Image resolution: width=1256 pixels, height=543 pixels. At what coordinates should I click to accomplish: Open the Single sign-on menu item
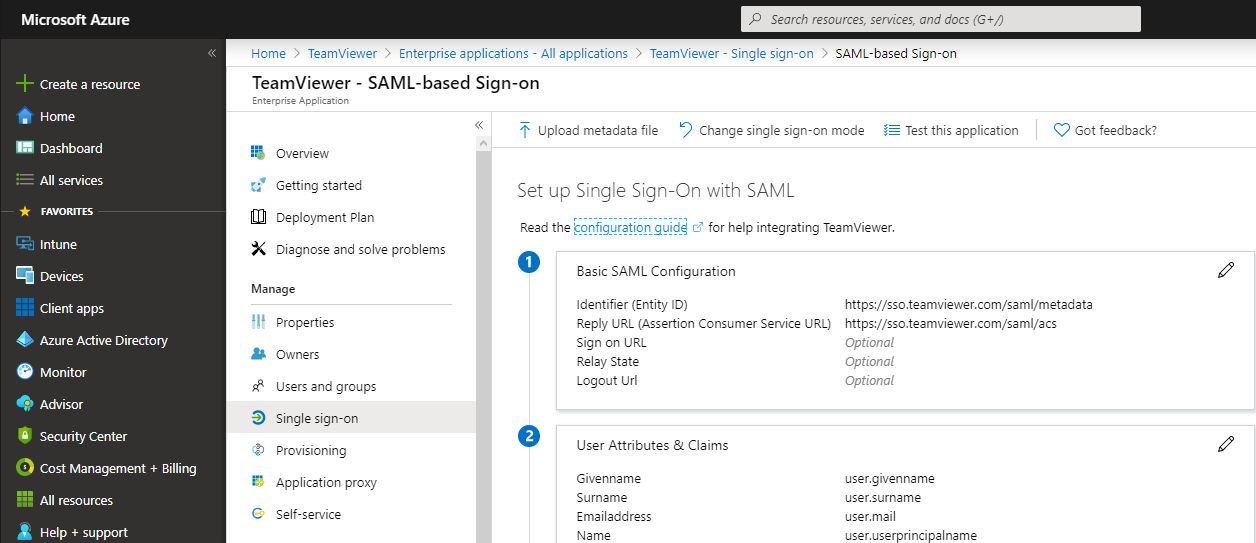click(x=352, y=418)
